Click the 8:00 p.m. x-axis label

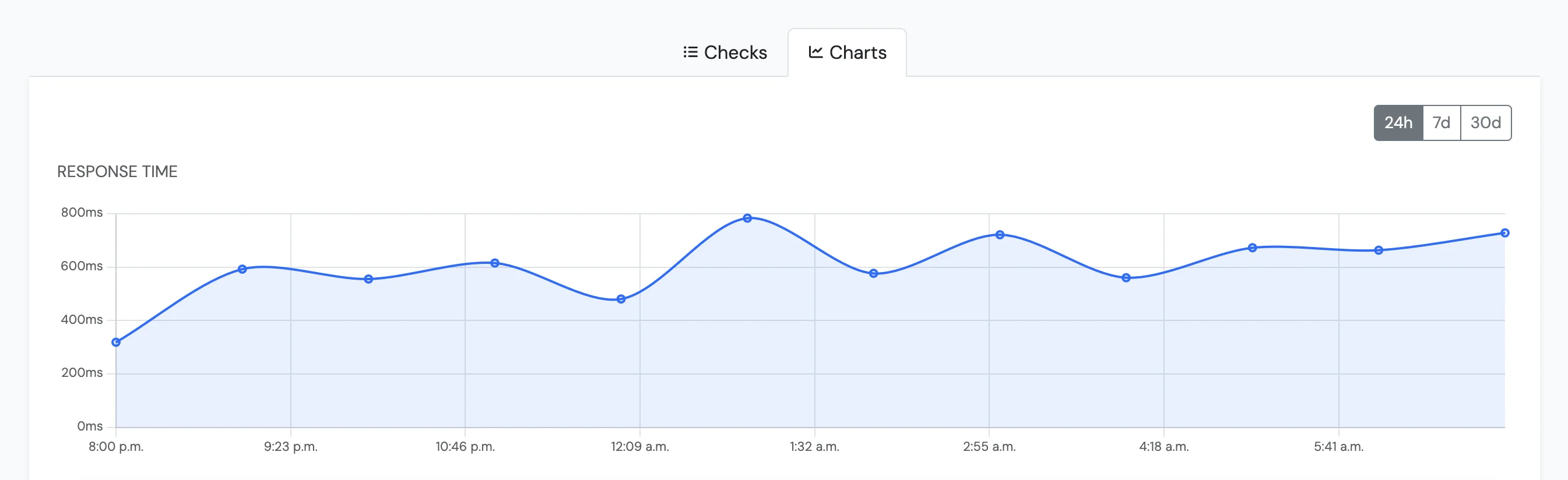(116, 447)
